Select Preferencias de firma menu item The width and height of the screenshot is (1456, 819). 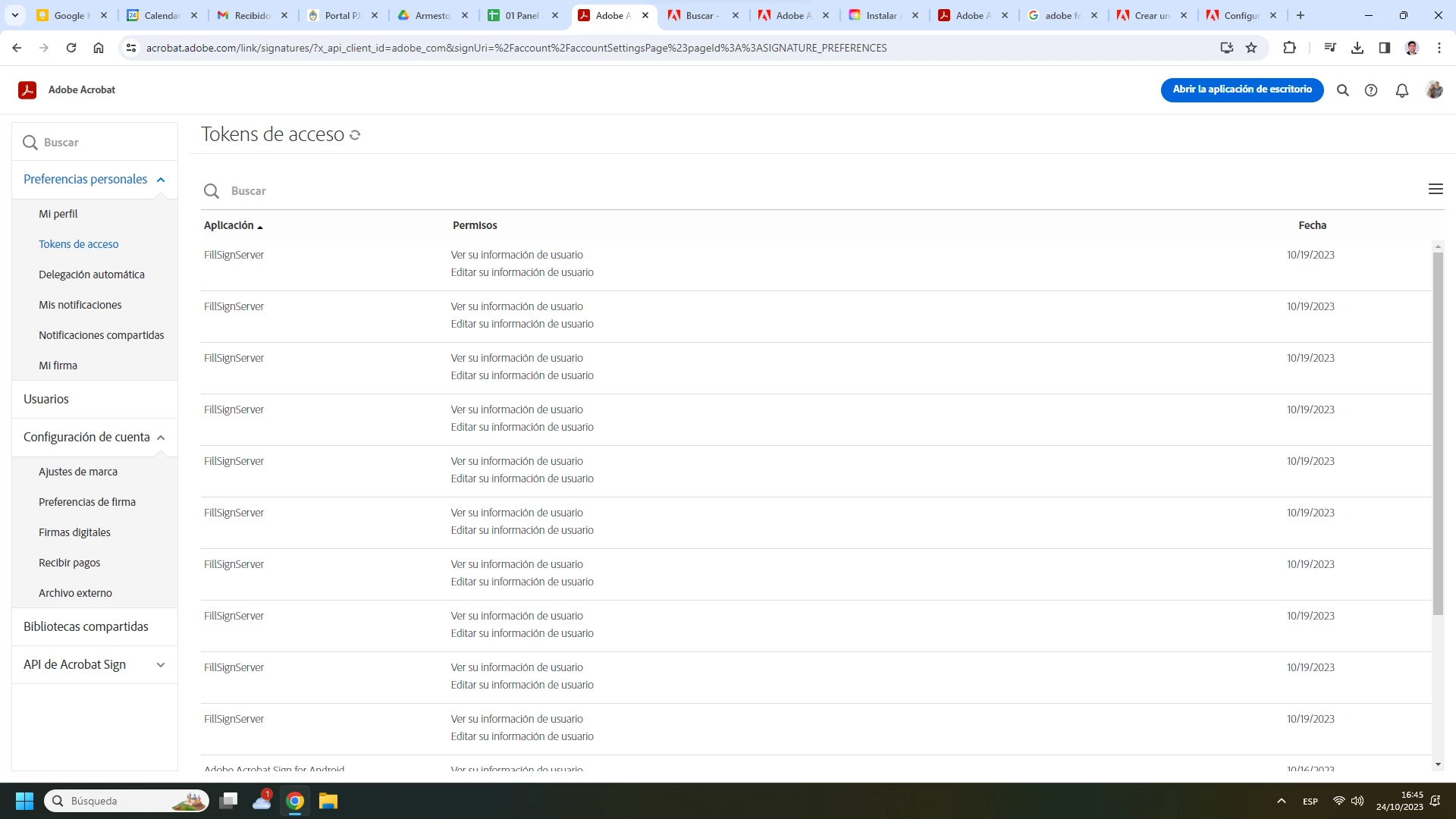click(x=87, y=502)
